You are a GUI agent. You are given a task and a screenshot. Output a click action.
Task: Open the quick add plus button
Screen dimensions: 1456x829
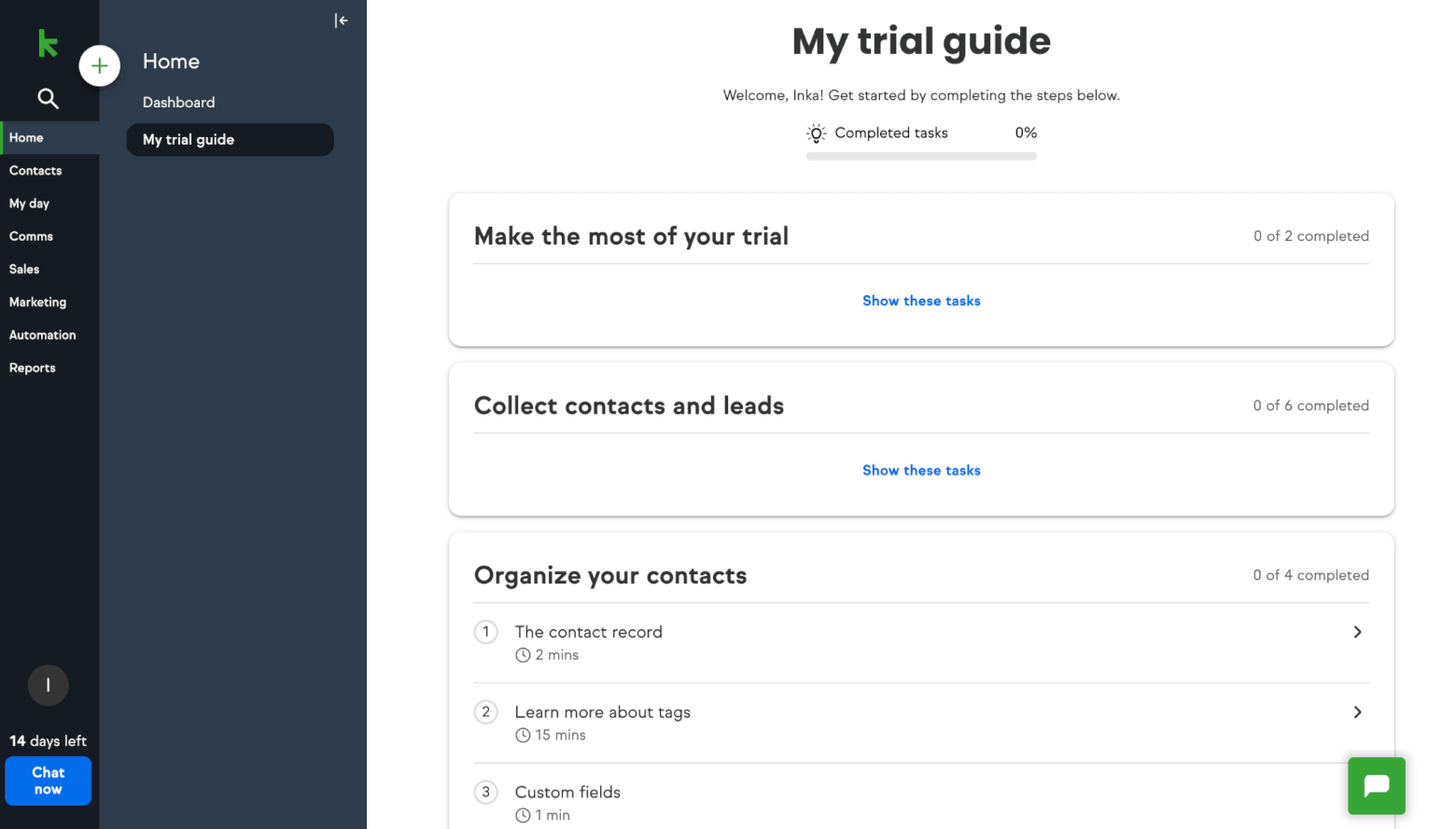99,65
